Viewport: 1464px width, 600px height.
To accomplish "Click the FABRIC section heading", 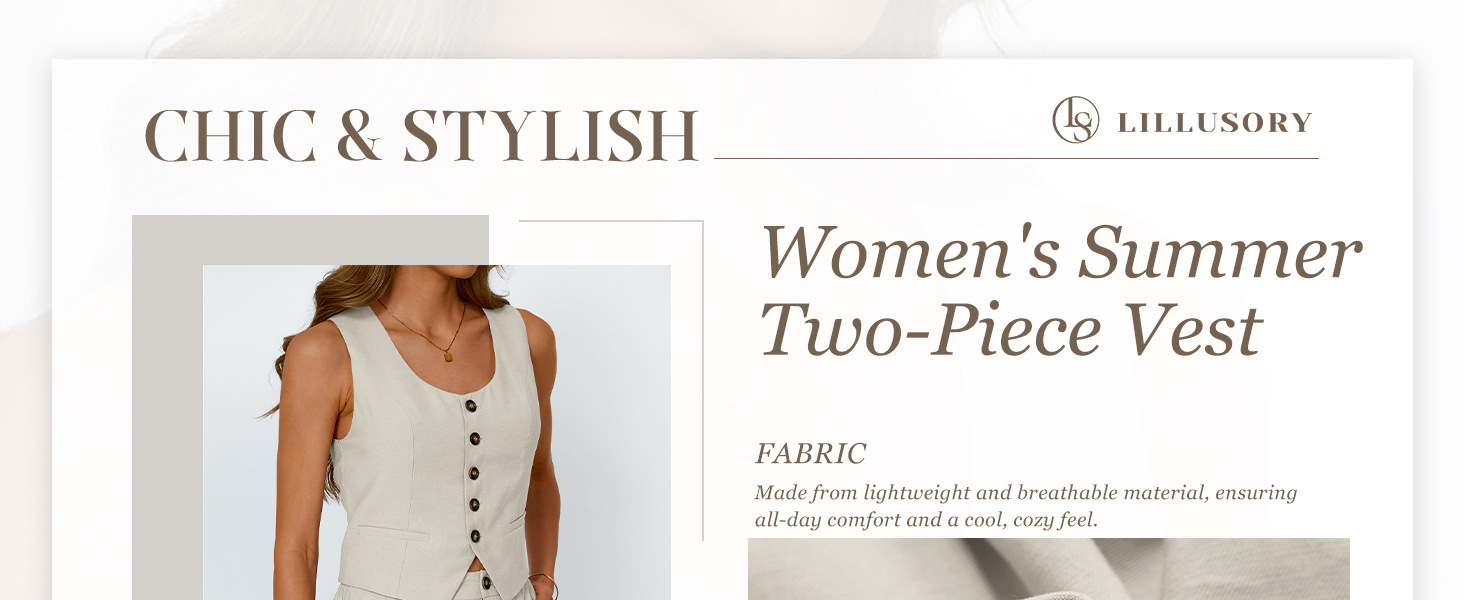I will coord(810,454).
